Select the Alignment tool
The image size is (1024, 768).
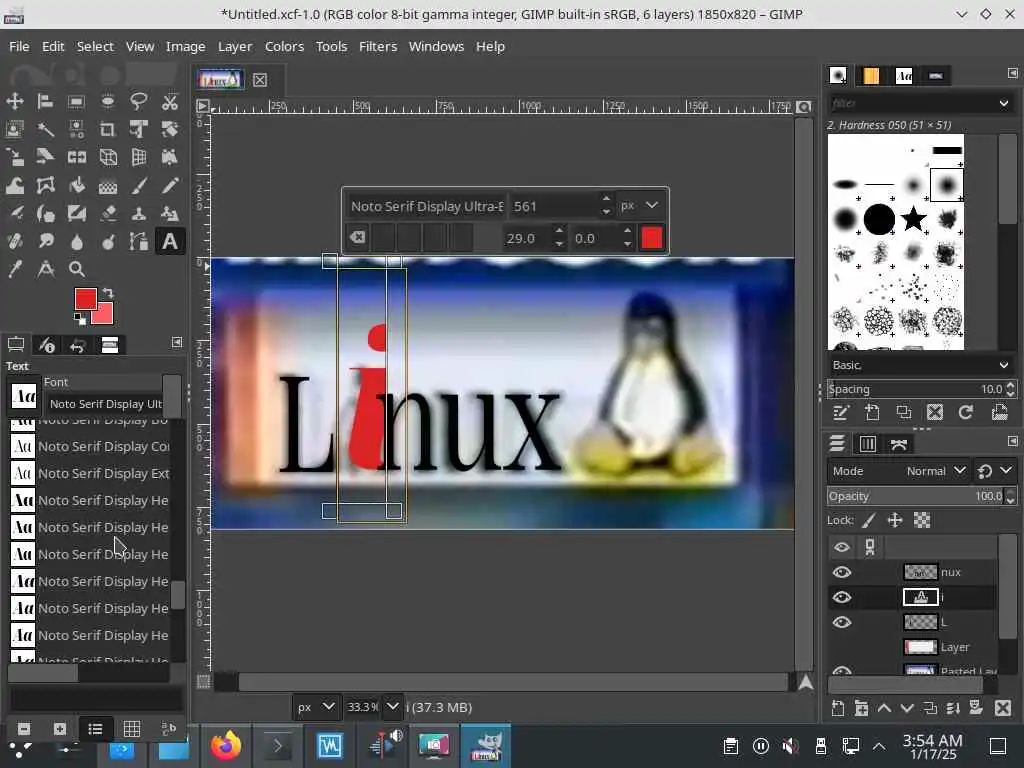tap(45, 101)
